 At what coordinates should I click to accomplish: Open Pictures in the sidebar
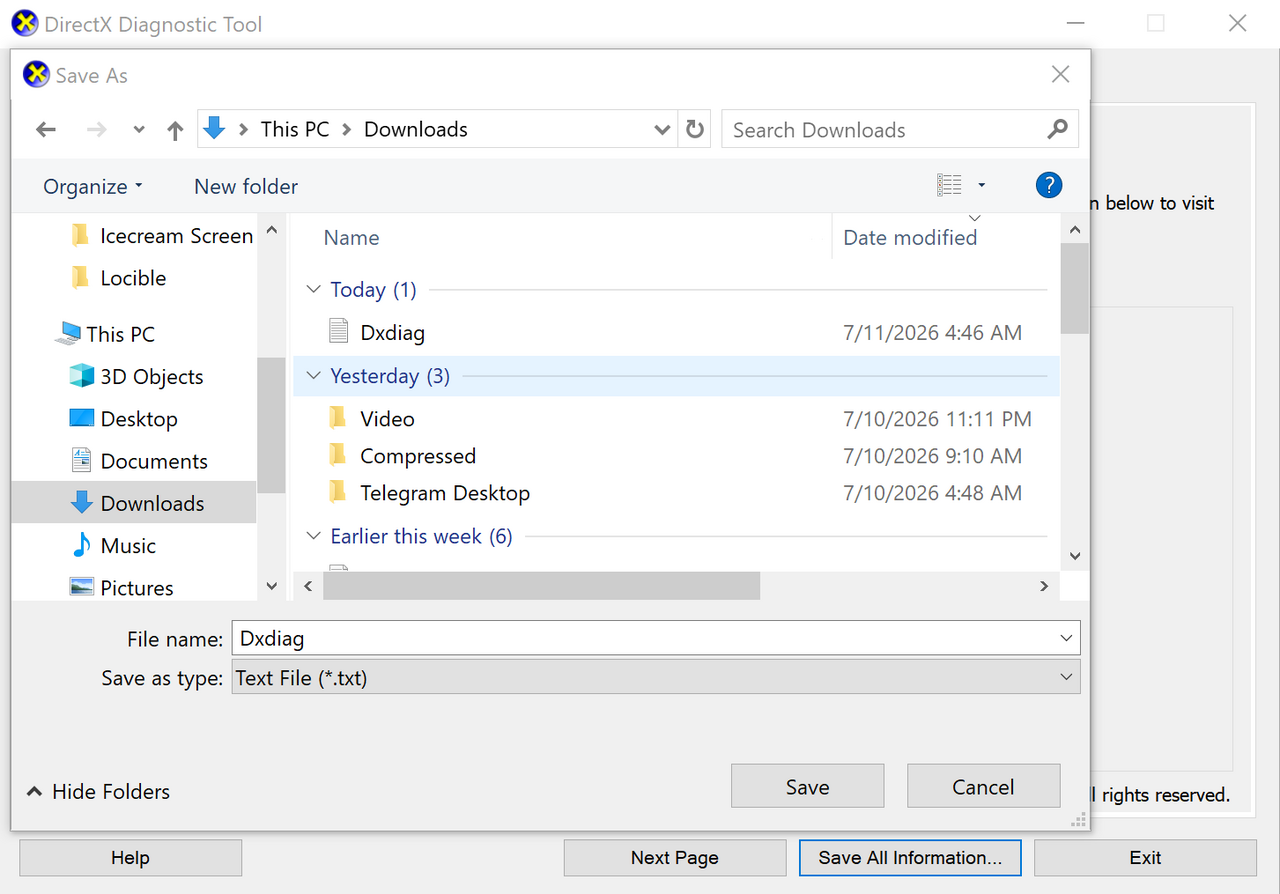(121, 588)
